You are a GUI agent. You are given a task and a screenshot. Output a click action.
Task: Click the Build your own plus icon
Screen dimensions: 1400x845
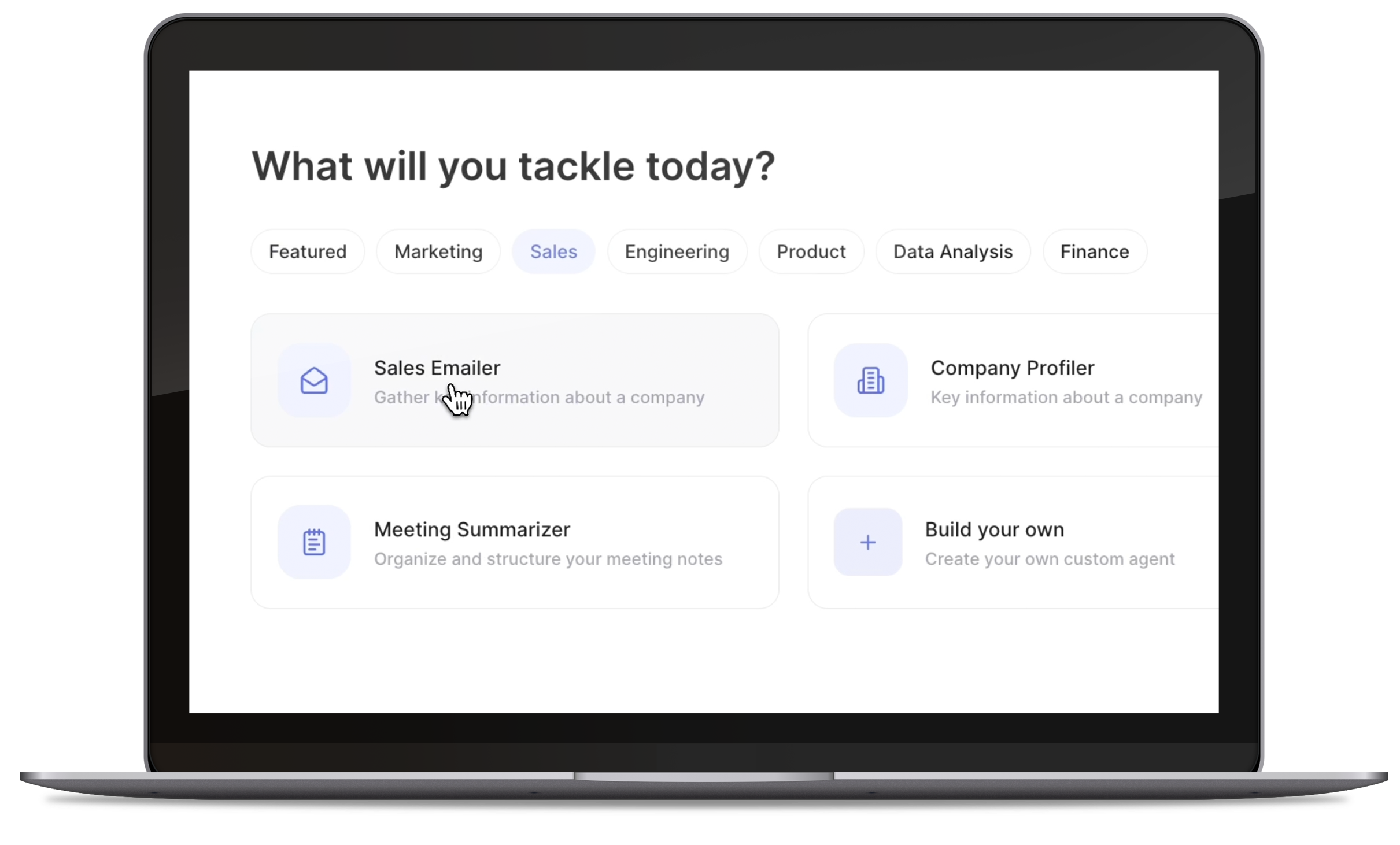867,542
